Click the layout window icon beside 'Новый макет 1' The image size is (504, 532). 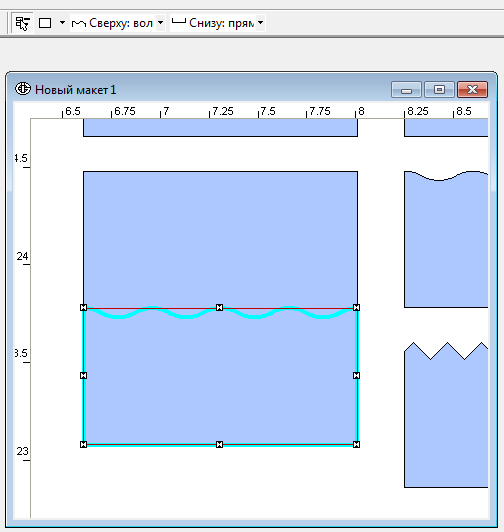click(23, 89)
